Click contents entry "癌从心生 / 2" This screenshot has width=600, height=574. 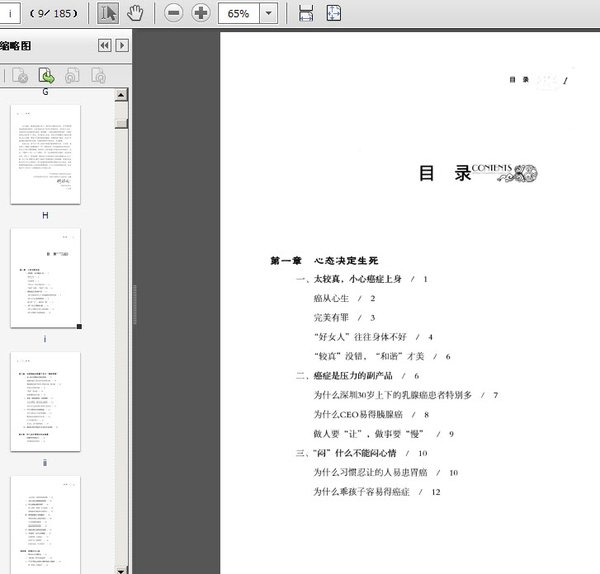click(x=344, y=298)
